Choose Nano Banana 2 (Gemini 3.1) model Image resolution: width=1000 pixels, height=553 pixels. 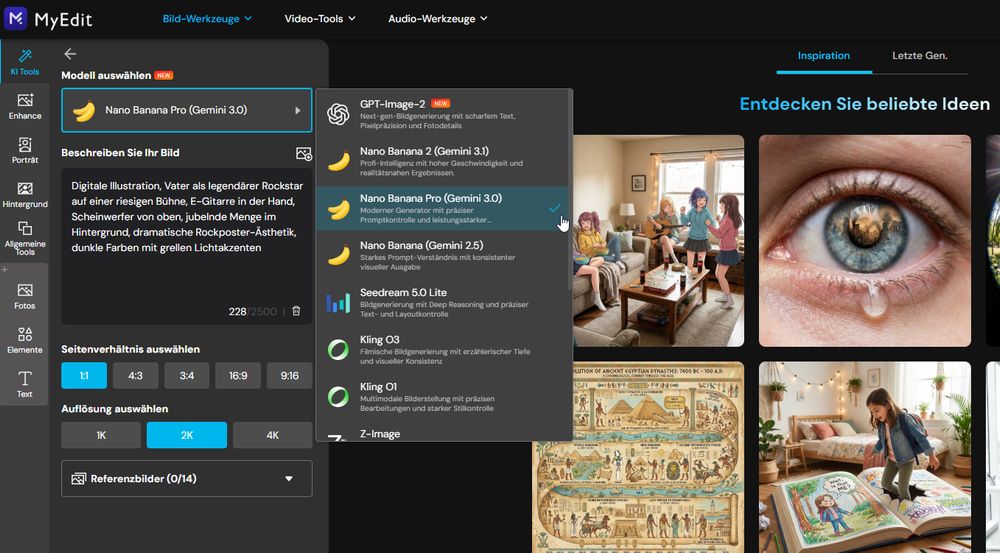tap(443, 161)
